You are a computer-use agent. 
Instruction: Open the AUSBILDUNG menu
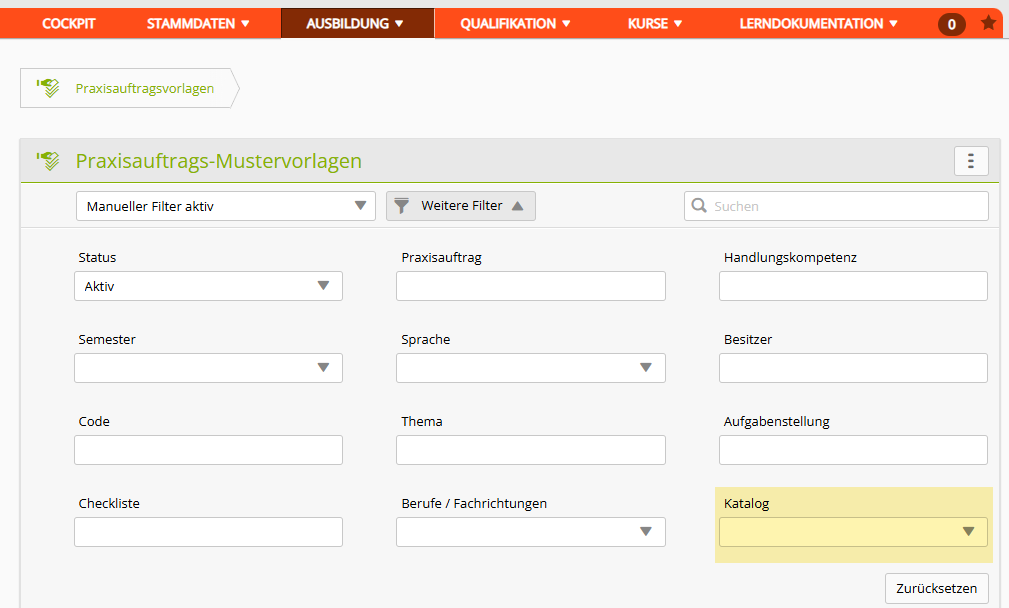click(357, 24)
